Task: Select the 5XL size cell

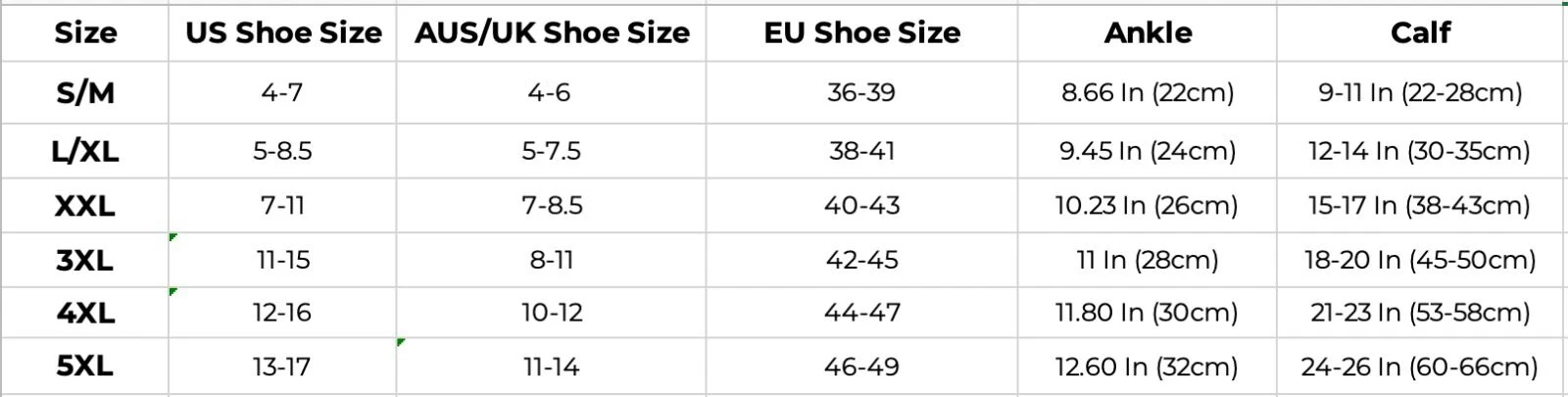Action: [85, 367]
